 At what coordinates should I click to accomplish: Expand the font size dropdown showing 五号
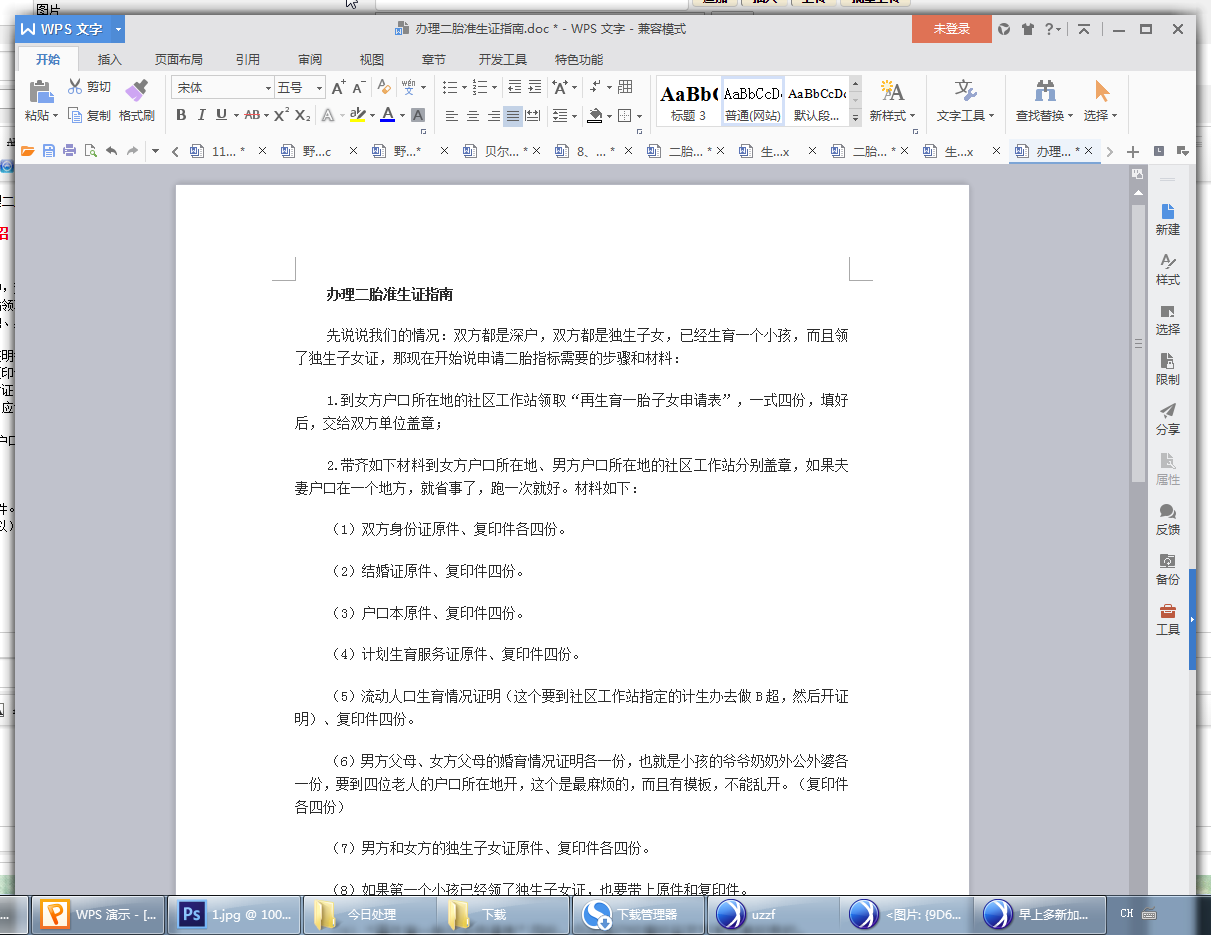319,88
